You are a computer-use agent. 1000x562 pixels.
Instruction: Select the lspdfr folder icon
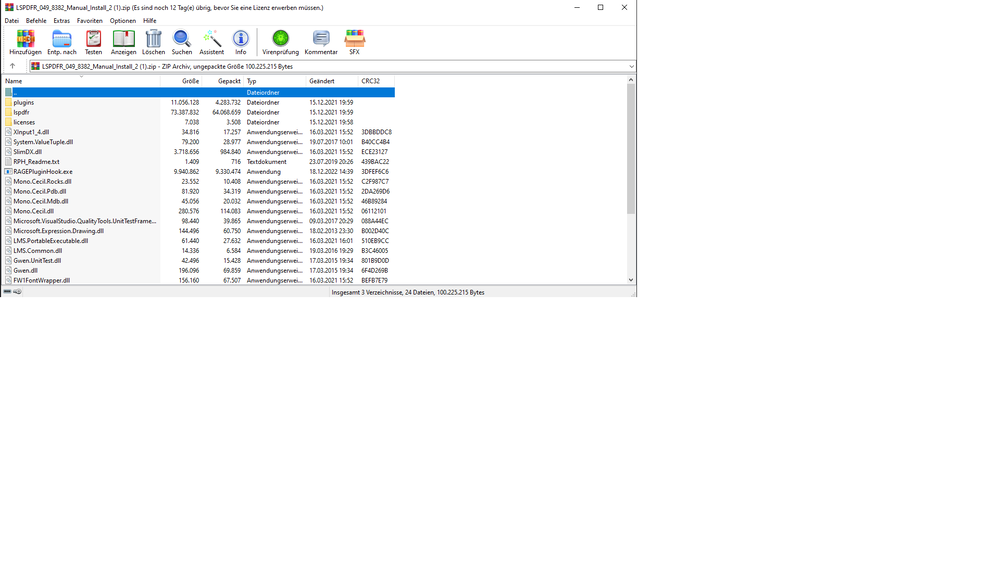pos(8,112)
